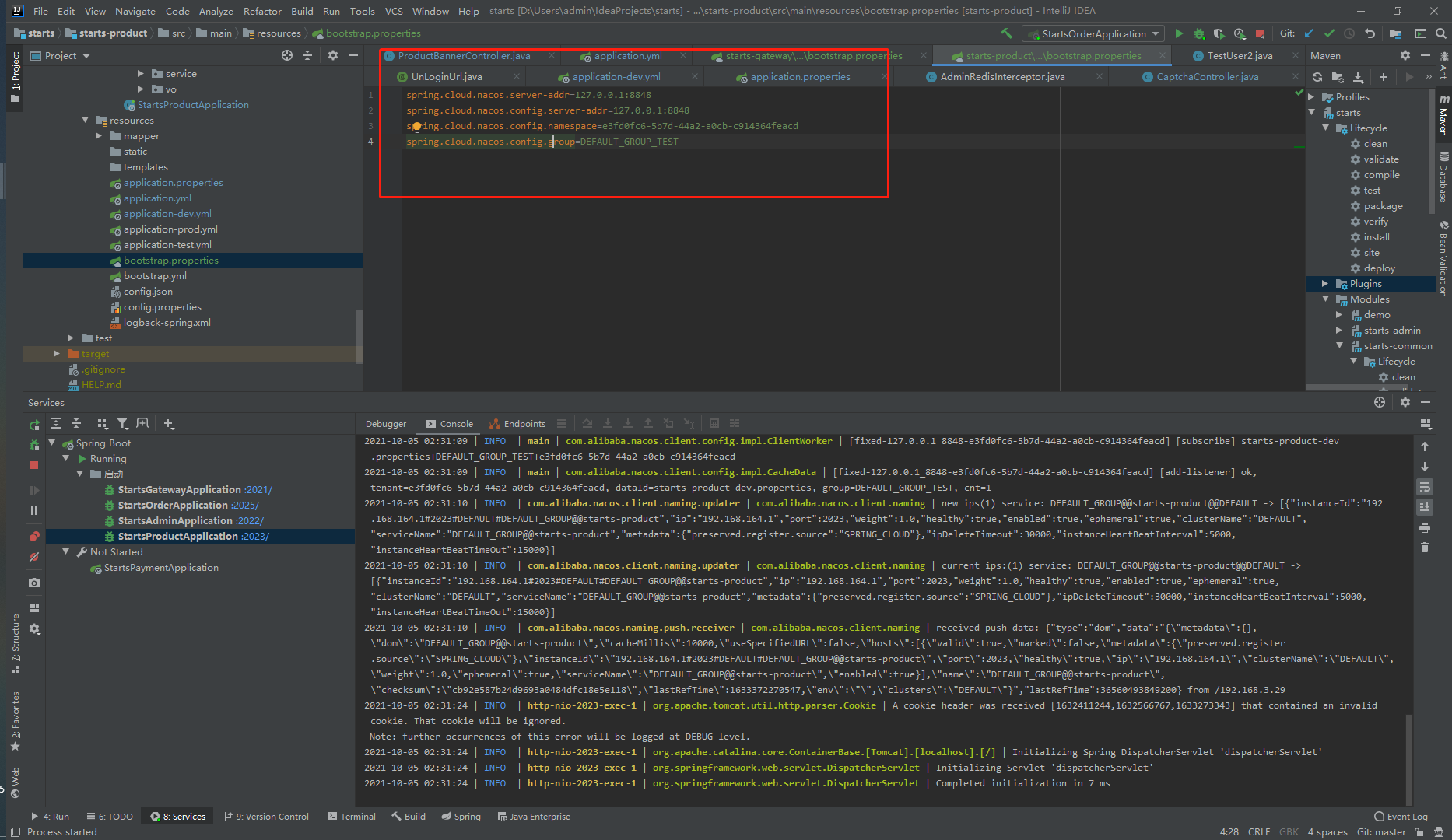Switch to ProductBannerController.java tab
Screen dimensions: 1452x840
(x=464, y=55)
